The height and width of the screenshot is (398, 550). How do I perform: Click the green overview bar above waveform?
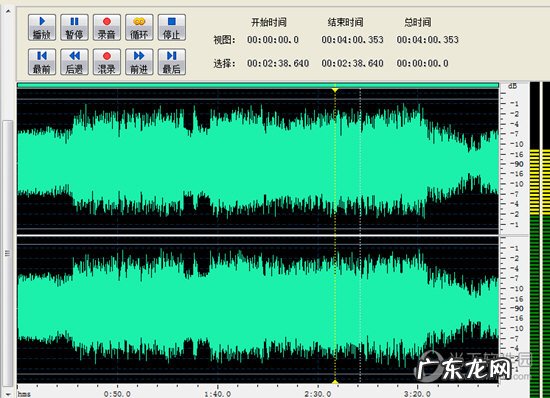click(x=257, y=85)
